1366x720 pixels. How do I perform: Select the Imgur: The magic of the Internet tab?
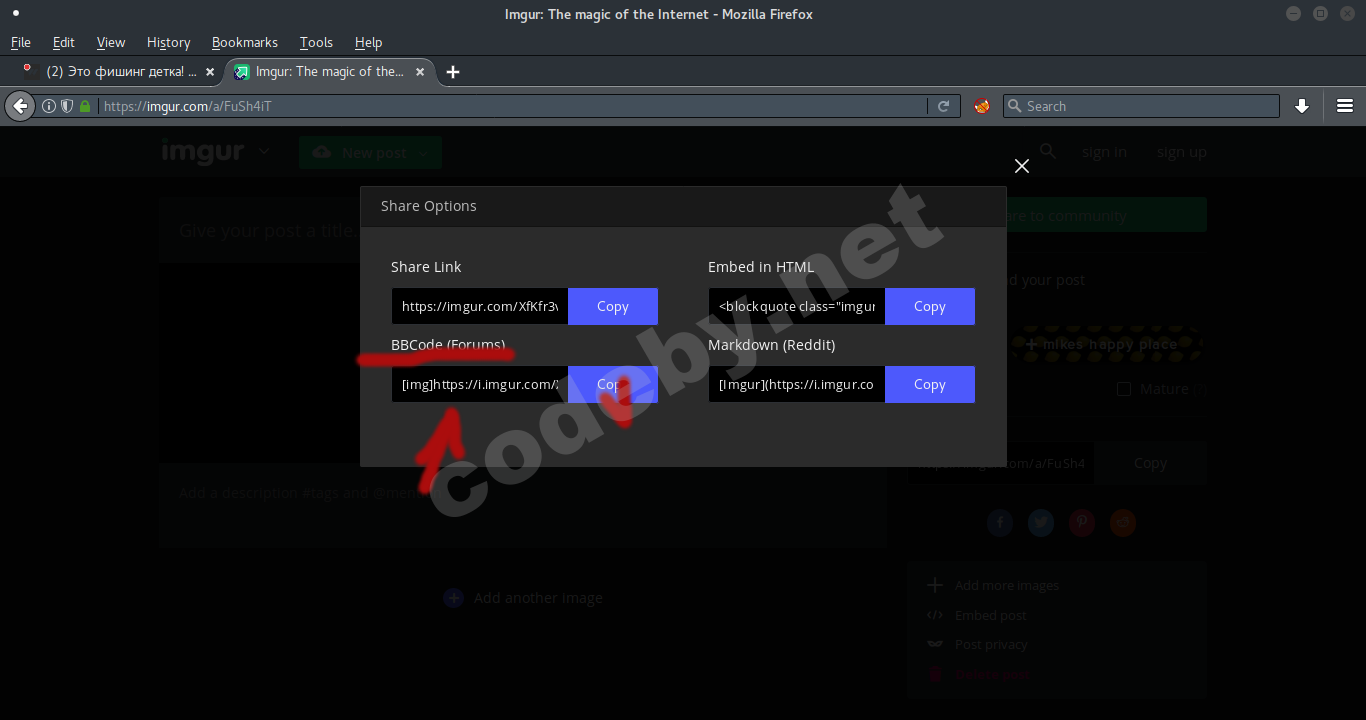click(330, 72)
